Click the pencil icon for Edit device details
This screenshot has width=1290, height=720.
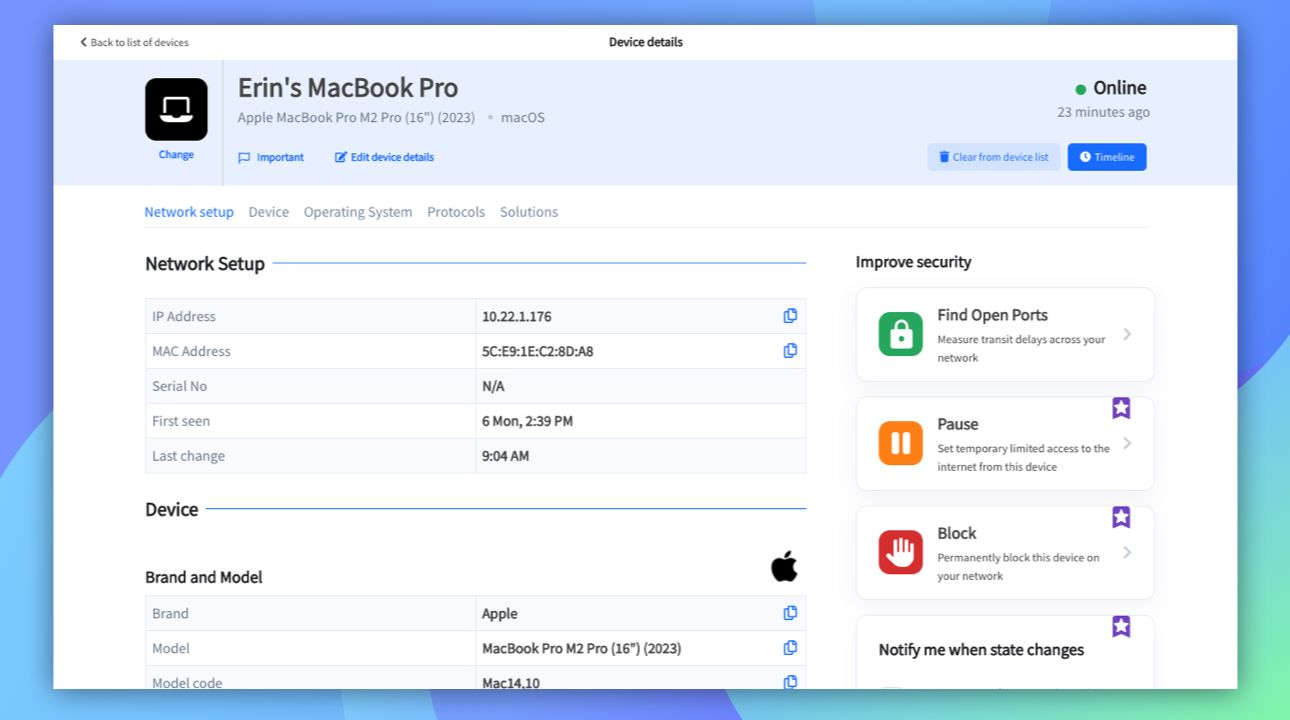pyautogui.click(x=342, y=157)
